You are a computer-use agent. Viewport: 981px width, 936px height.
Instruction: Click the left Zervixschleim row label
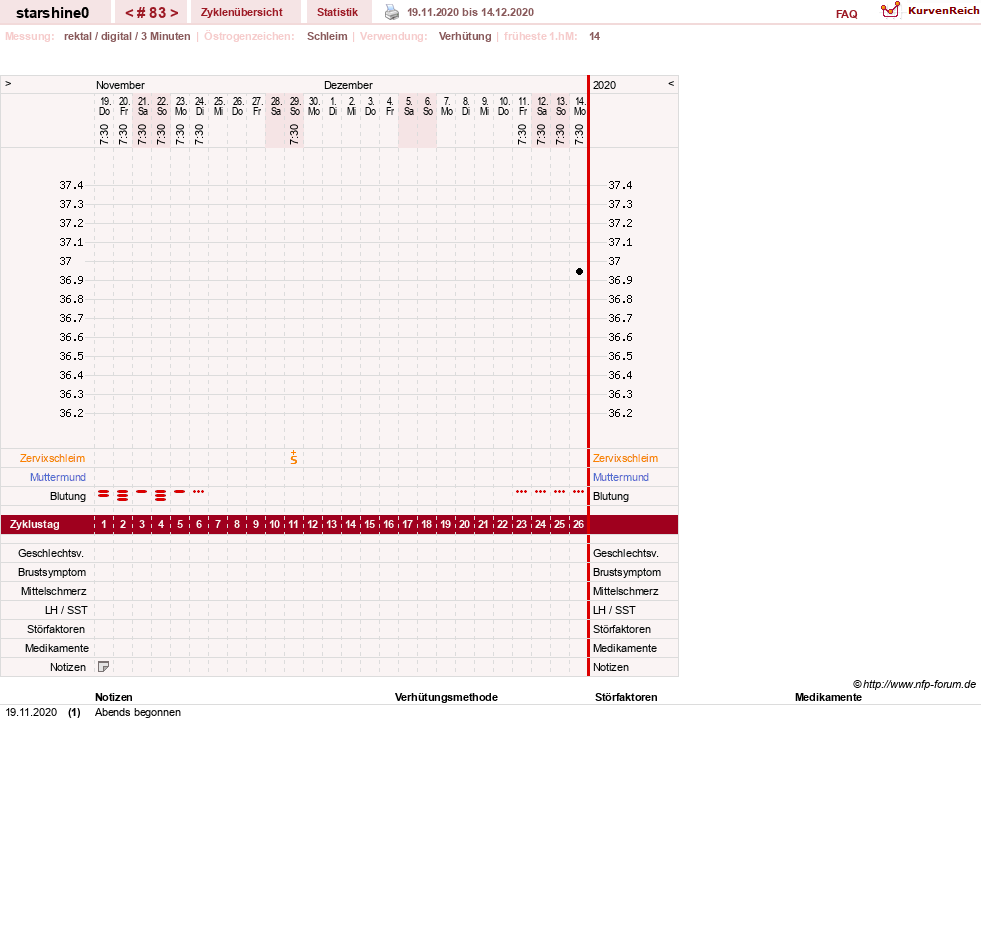pyautogui.click(x=52, y=458)
